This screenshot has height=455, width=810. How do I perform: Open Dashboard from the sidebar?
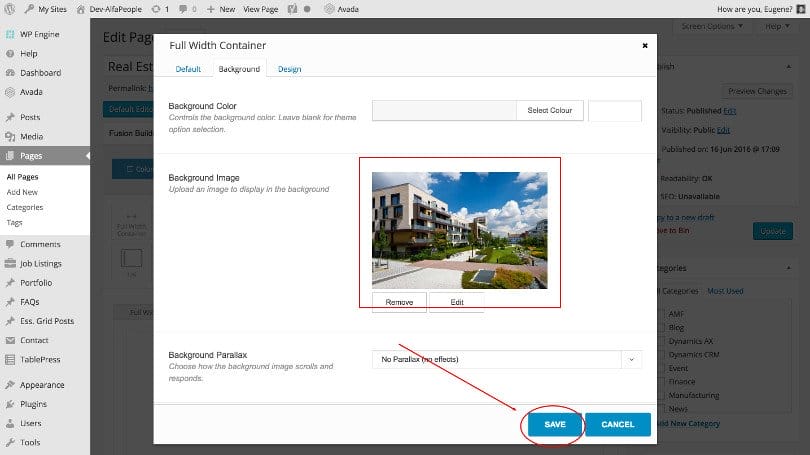point(40,73)
